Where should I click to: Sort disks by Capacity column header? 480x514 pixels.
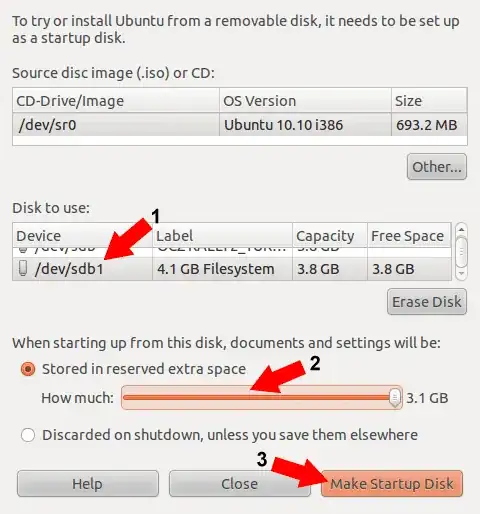(330, 236)
